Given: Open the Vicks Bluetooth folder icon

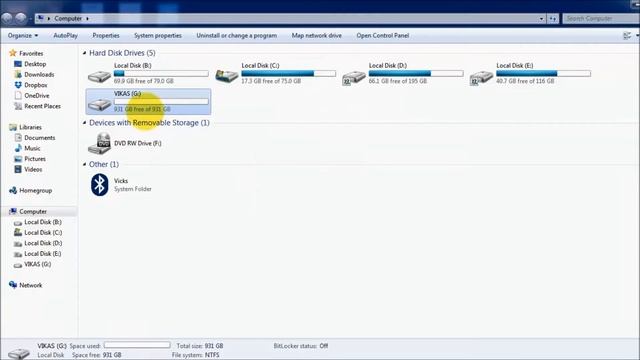Looking at the screenshot, I should [100, 185].
